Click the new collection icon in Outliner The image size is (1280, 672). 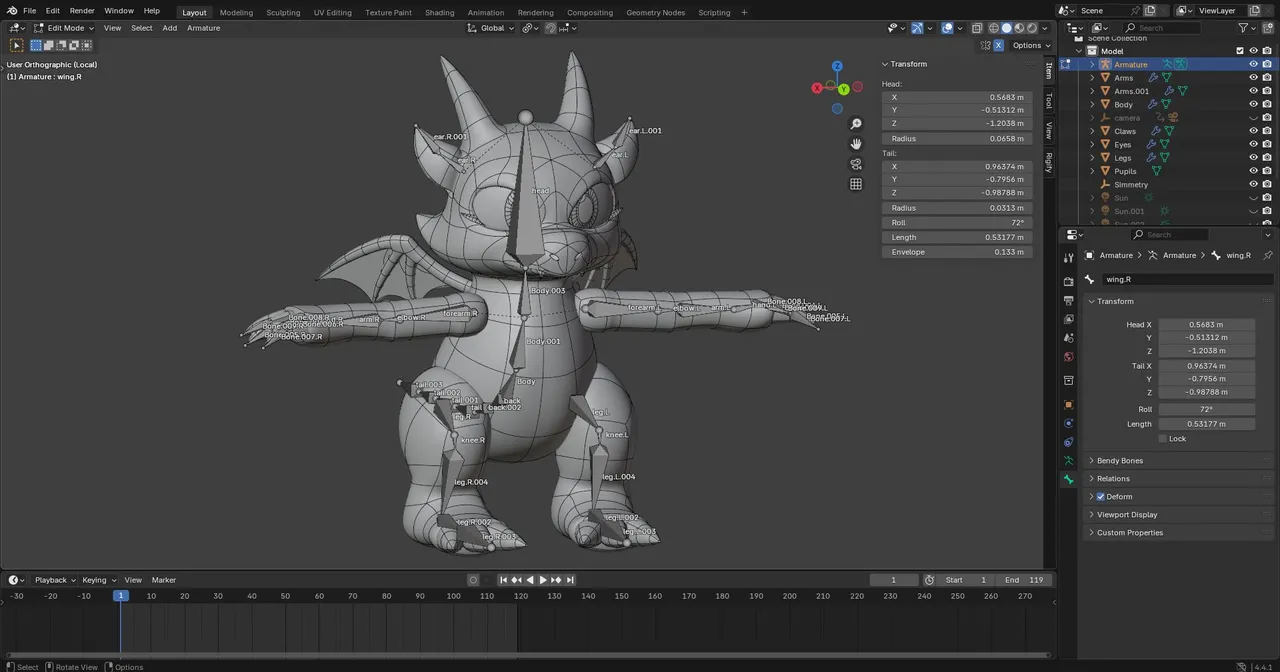tap(1270, 28)
